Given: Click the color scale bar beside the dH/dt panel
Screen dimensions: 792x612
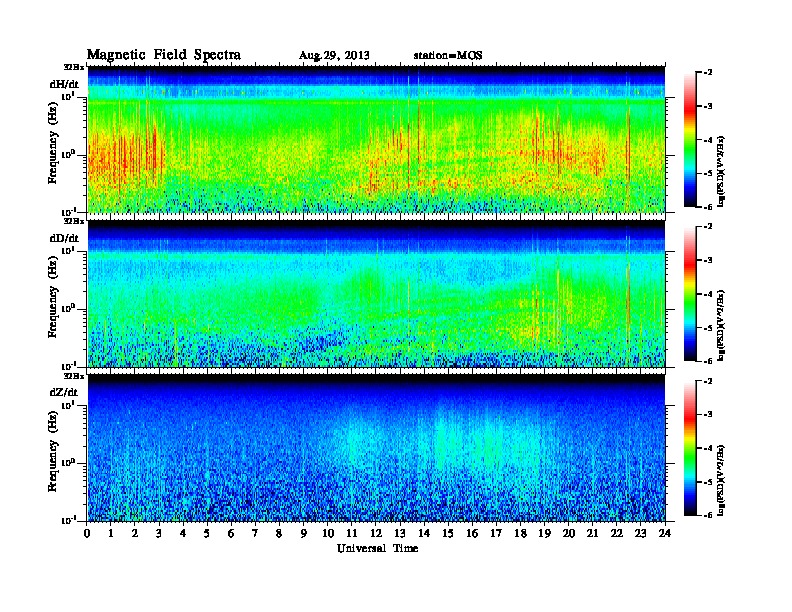Looking at the screenshot, I should click(x=690, y=139).
